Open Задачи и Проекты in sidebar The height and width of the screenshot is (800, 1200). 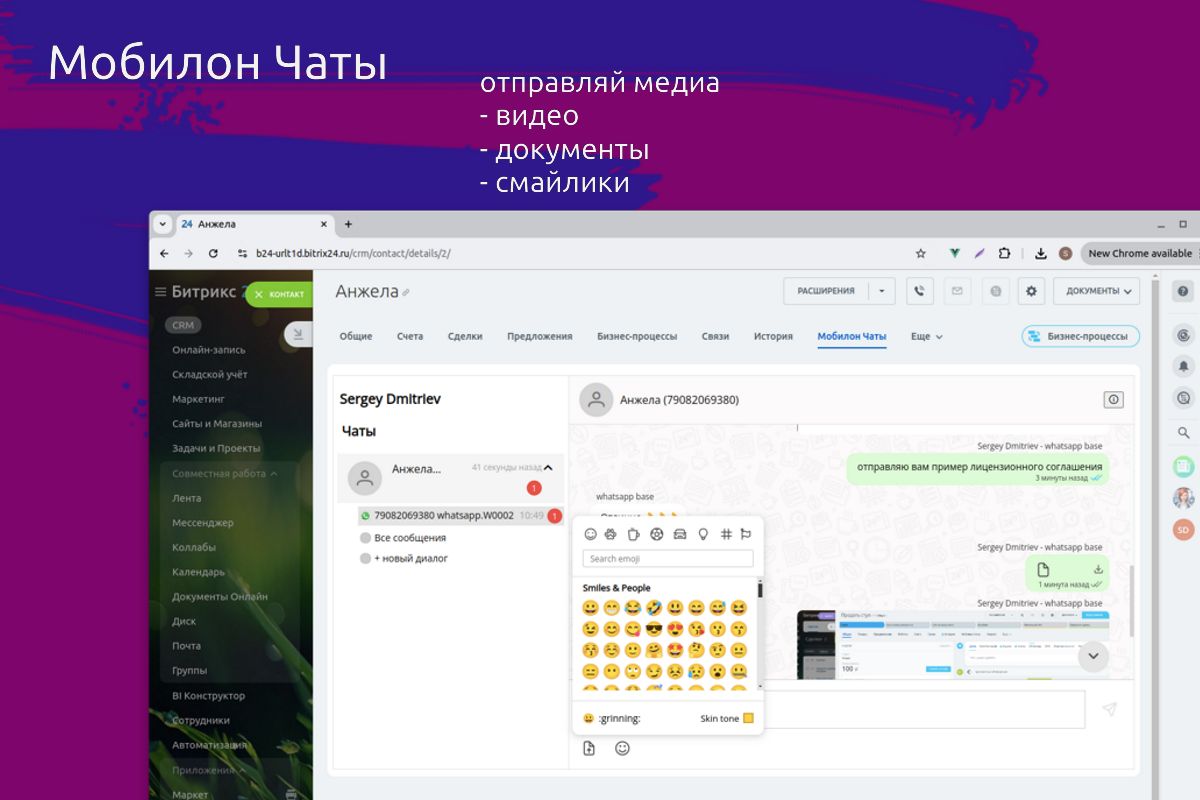[216, 448]
